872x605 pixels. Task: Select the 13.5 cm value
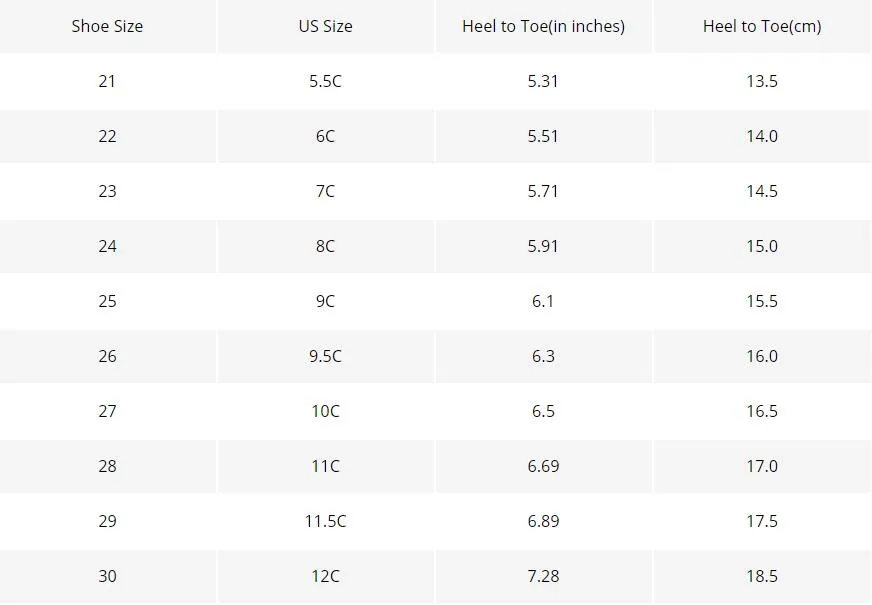[762, 81]
